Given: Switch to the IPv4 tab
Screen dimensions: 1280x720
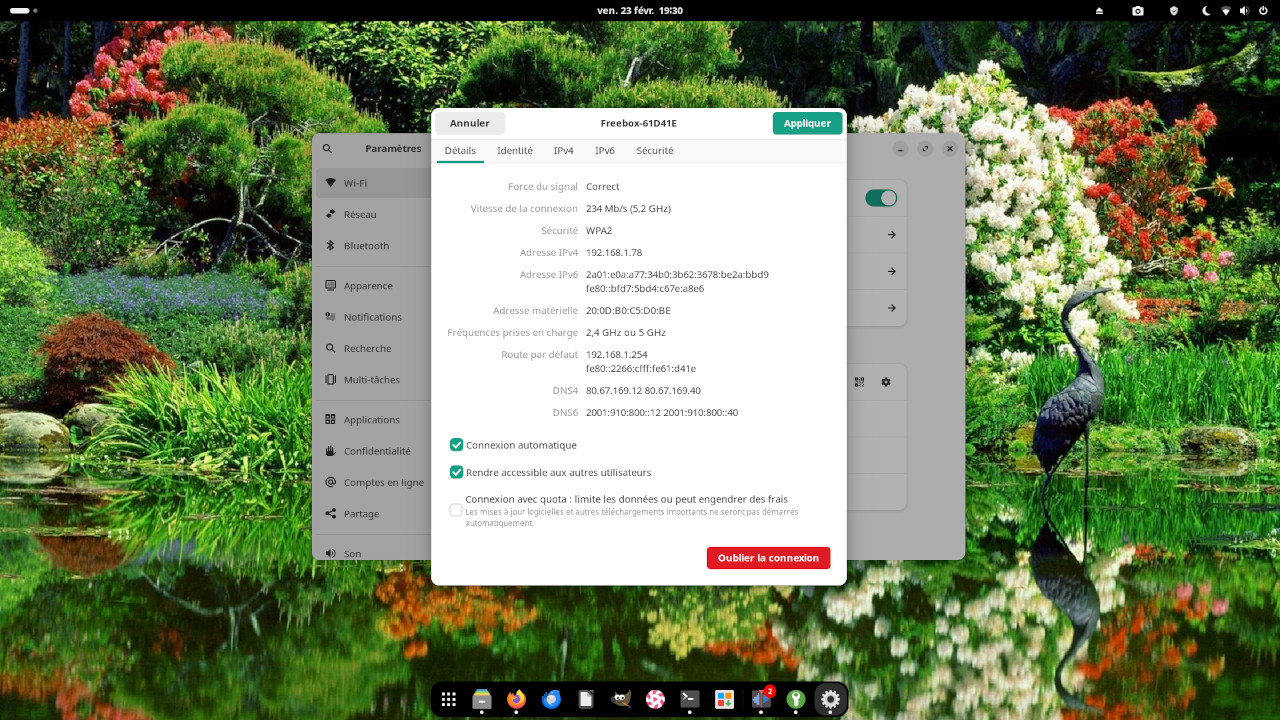Looking at the screenshot, I should pos(563,151).
